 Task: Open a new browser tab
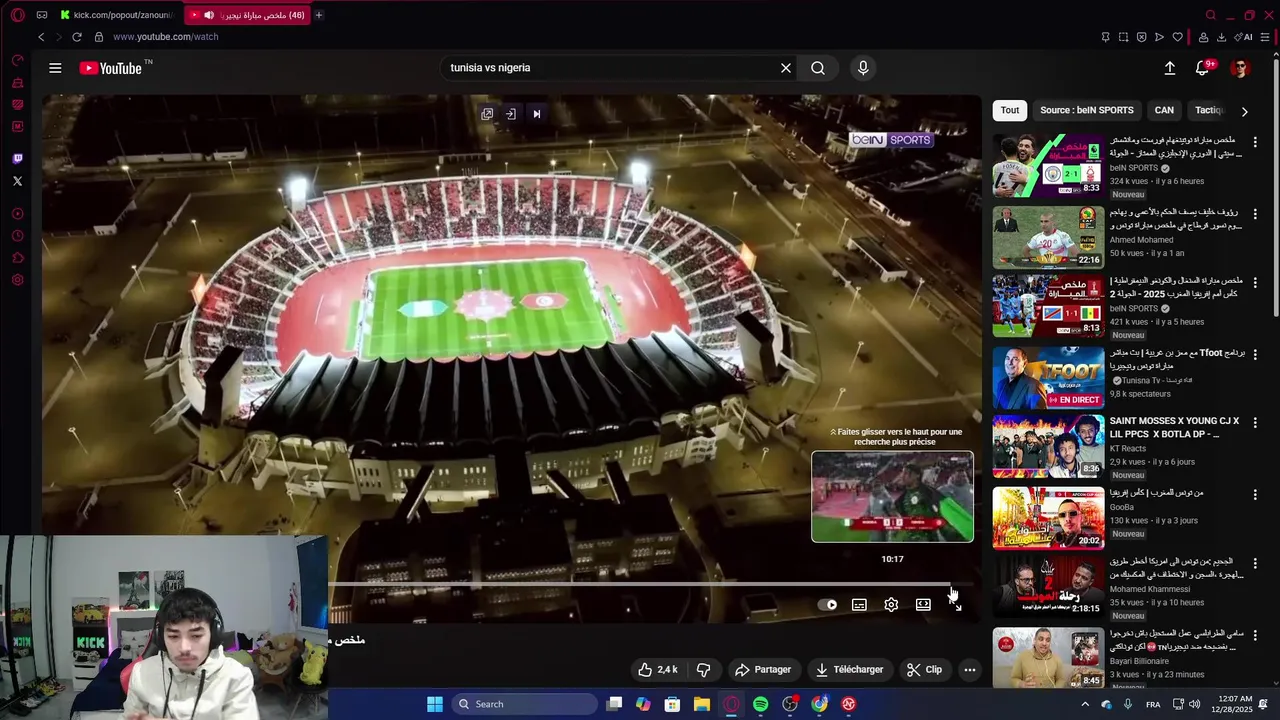[x=319, y=15]
